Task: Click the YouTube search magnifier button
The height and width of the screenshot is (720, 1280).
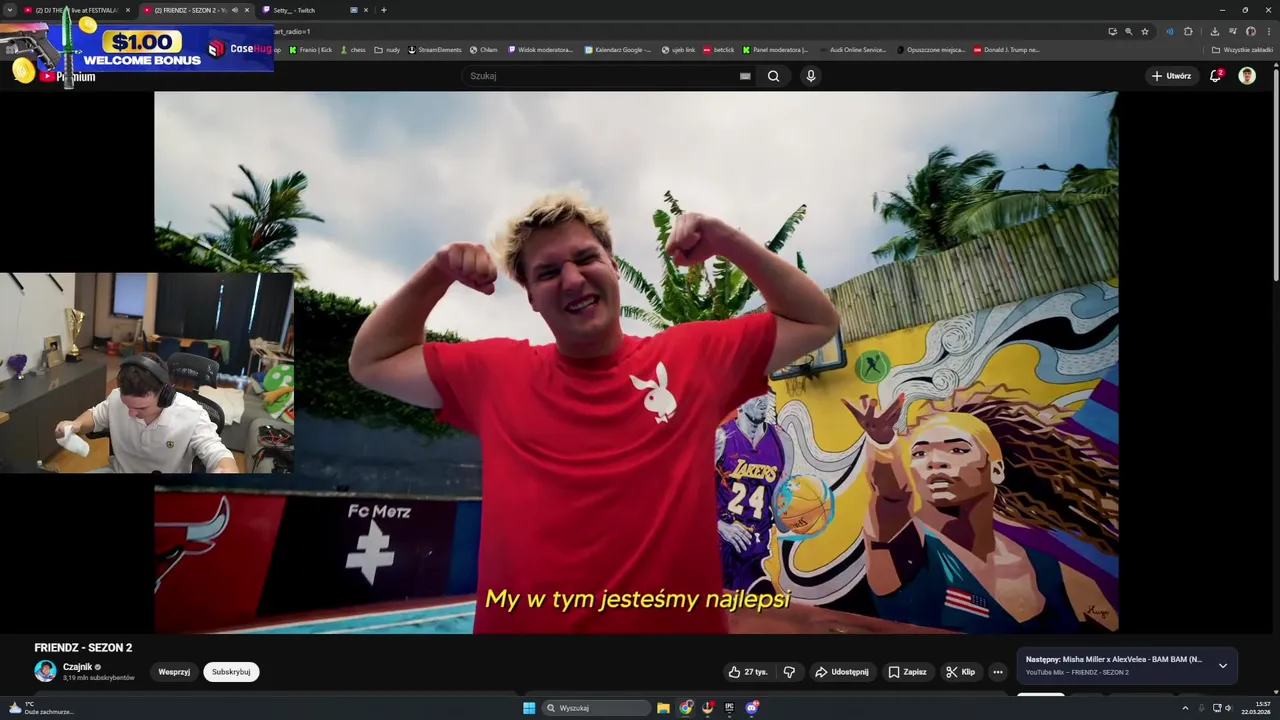Action: pyautogui.click(x=773, y=76)
